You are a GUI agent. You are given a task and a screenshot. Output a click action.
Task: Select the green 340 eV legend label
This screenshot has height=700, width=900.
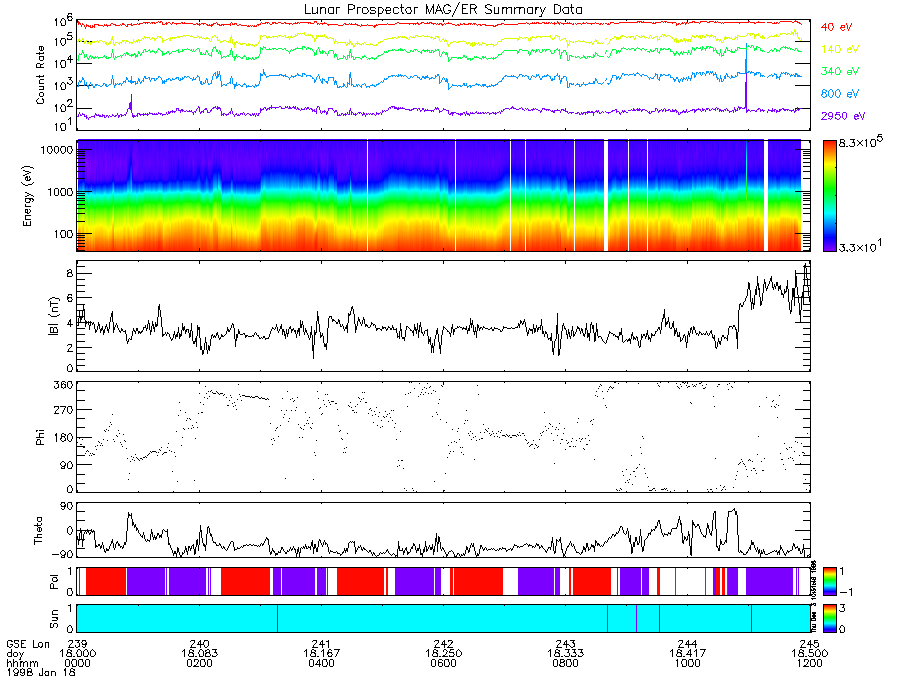[839, 71]
